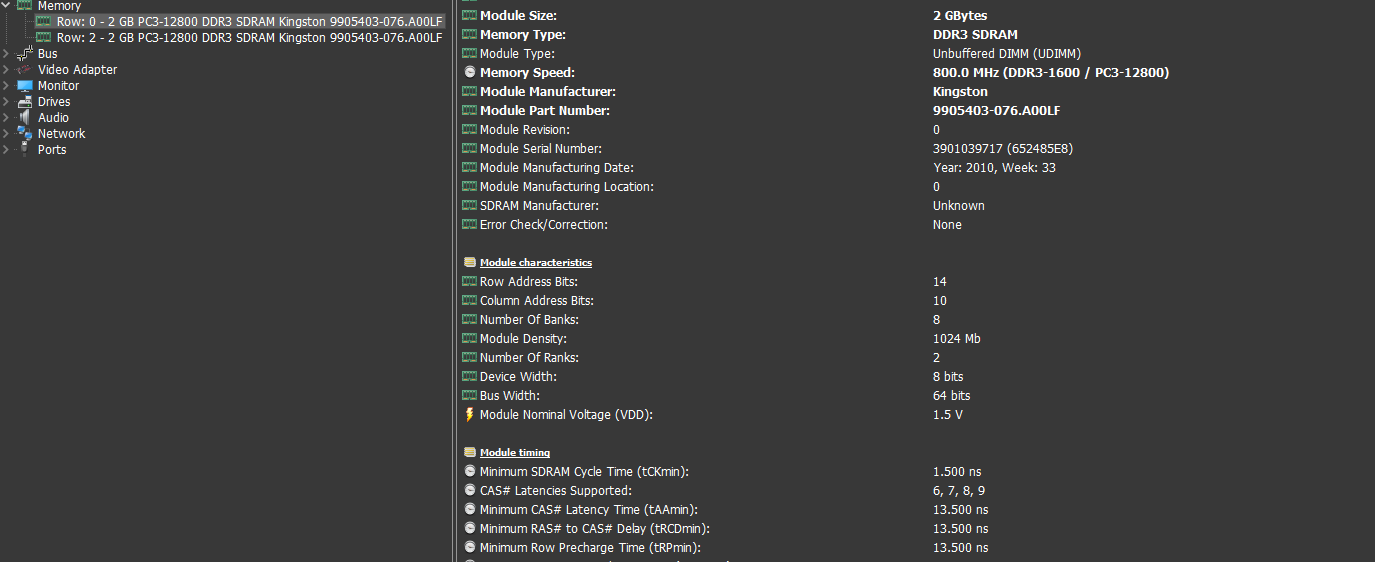Image resolution: width=1375 pixels, height=562 pixels.
Task: Select the Module Manufacturing Location label
Action: (567, 187)
